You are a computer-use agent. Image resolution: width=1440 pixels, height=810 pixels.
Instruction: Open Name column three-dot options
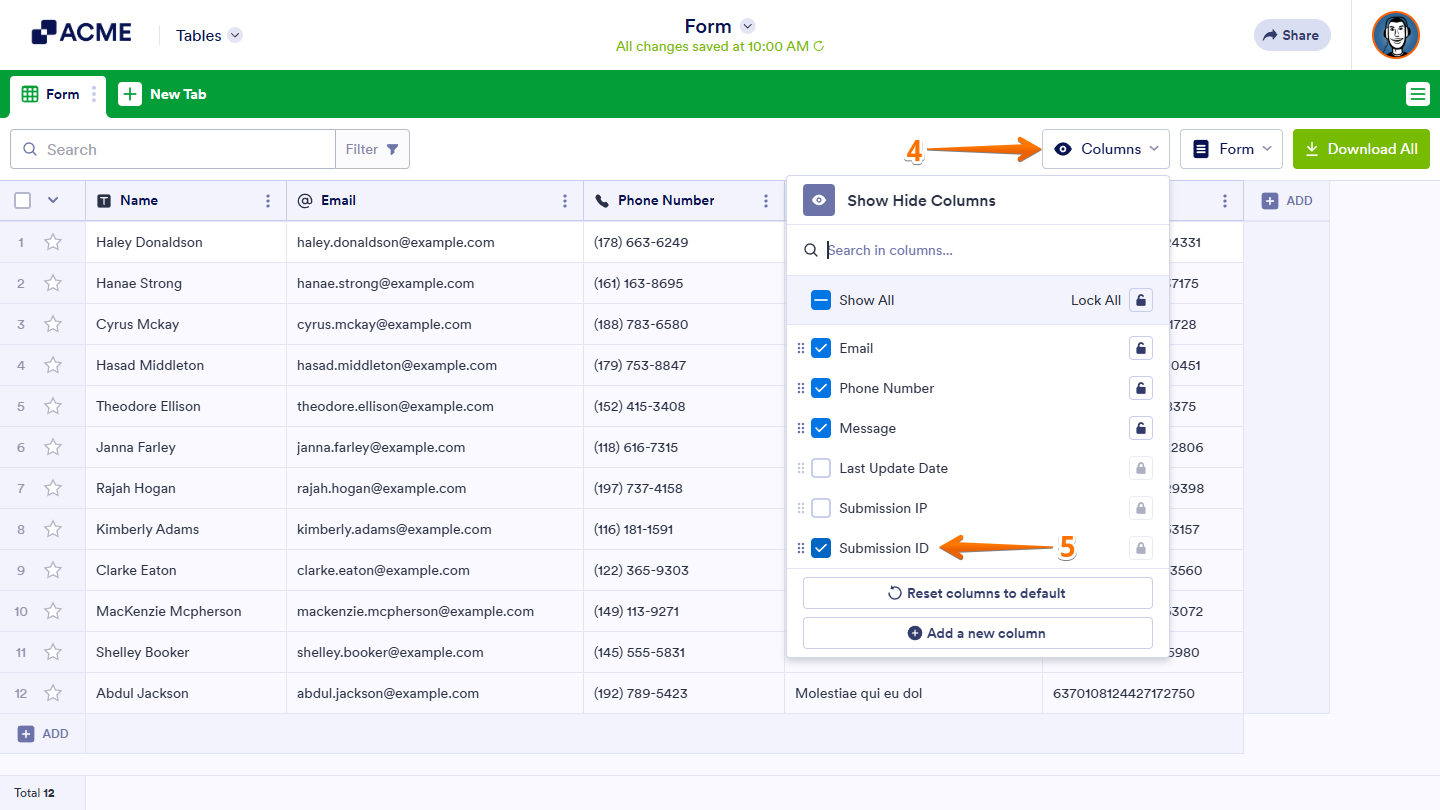268,201
